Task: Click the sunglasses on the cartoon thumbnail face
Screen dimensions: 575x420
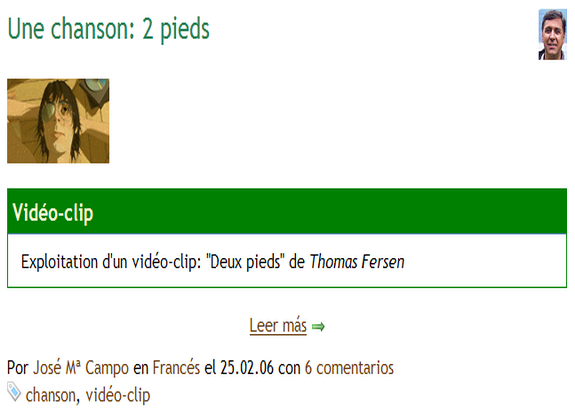Action: (55, 112)
